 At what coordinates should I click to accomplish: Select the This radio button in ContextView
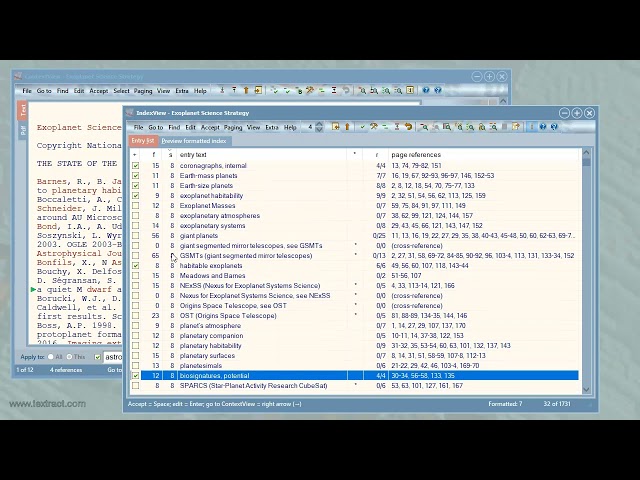pyautogui.click(x=69, y=357)
